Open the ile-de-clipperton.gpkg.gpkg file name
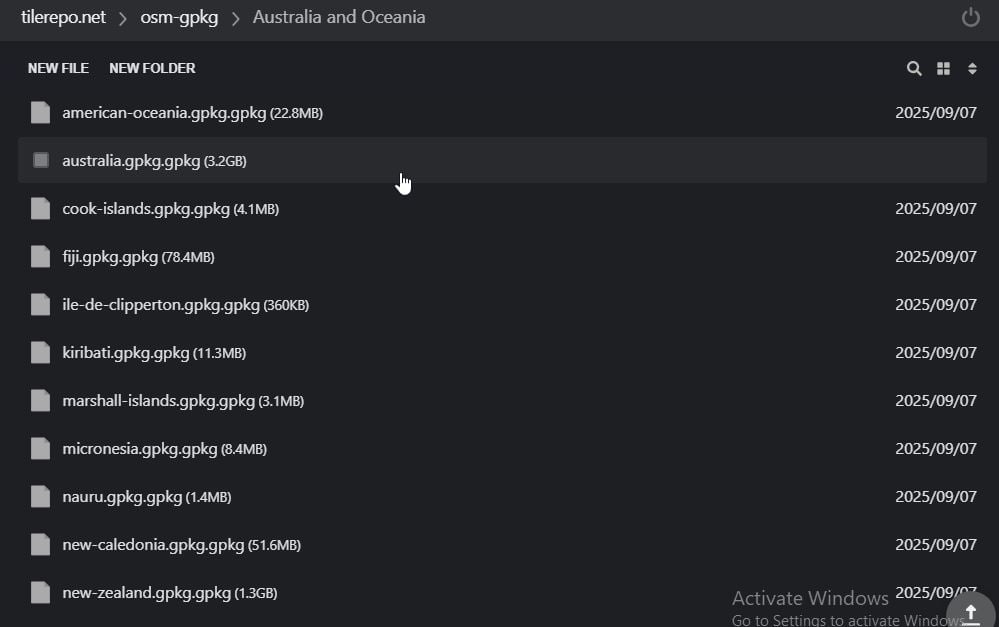 point(161,305)
